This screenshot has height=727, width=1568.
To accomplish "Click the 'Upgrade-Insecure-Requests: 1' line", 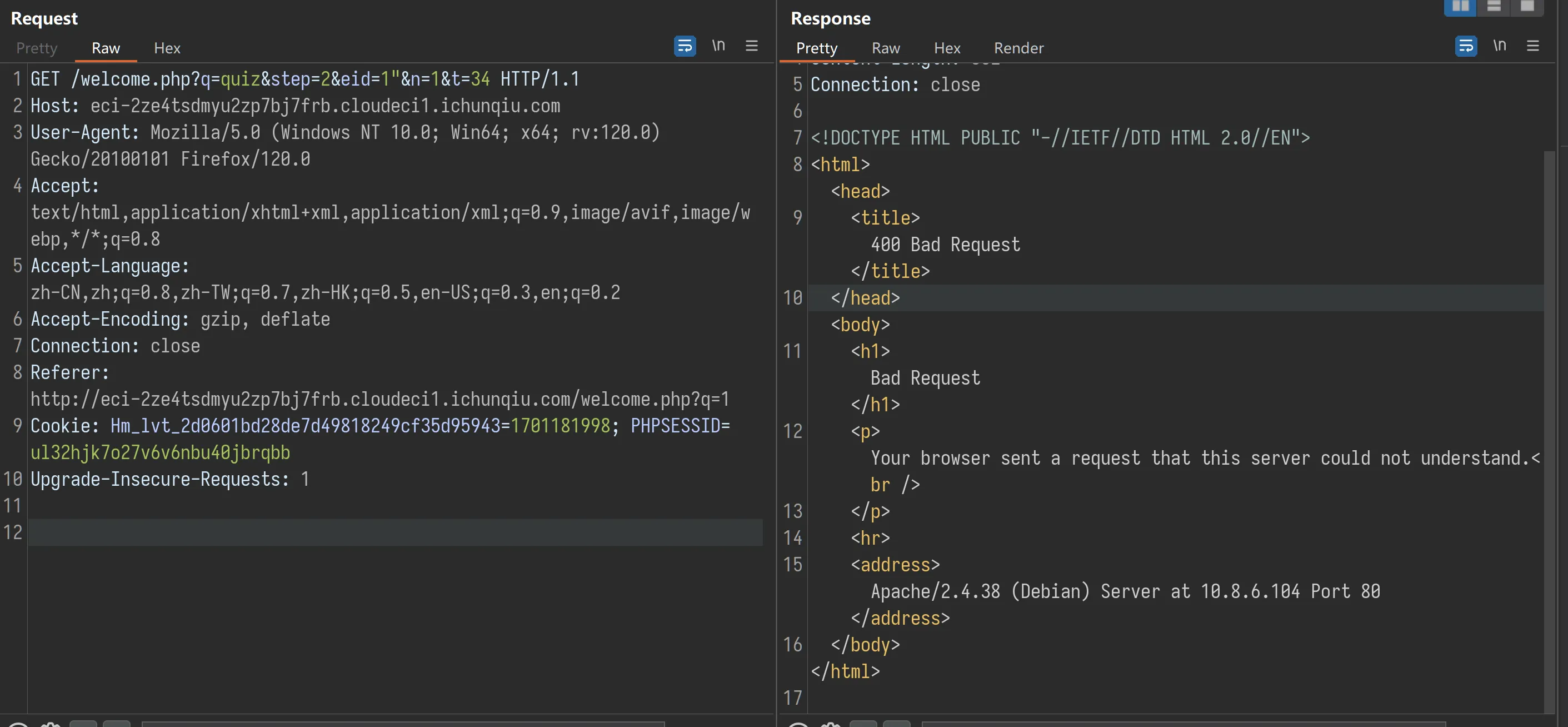I will 170,480.
